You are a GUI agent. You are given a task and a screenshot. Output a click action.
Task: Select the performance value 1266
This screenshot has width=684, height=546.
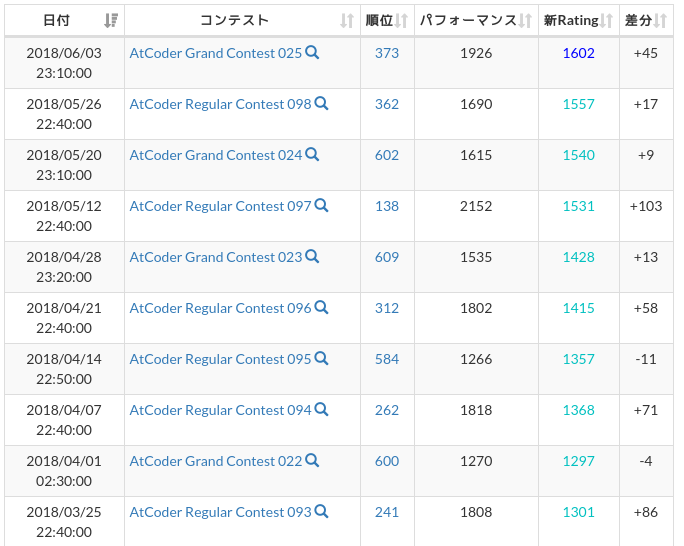[476, 359]
